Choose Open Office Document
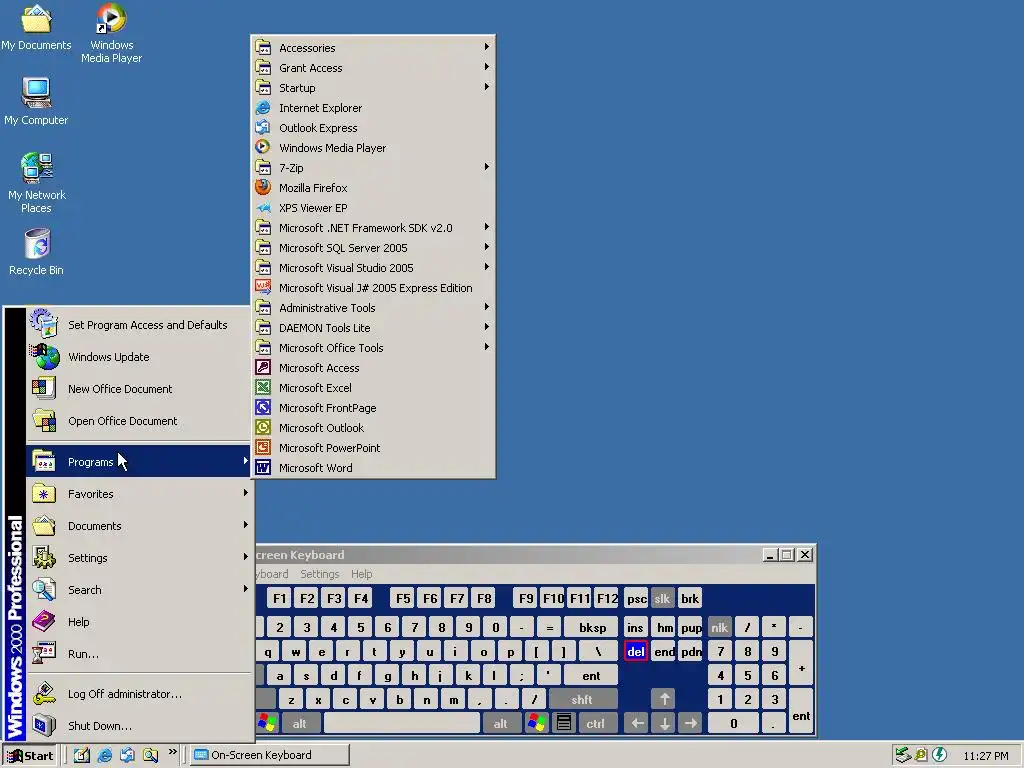Image resolution: width=1024 pixels, height=768 pixels. click(138, 421)
